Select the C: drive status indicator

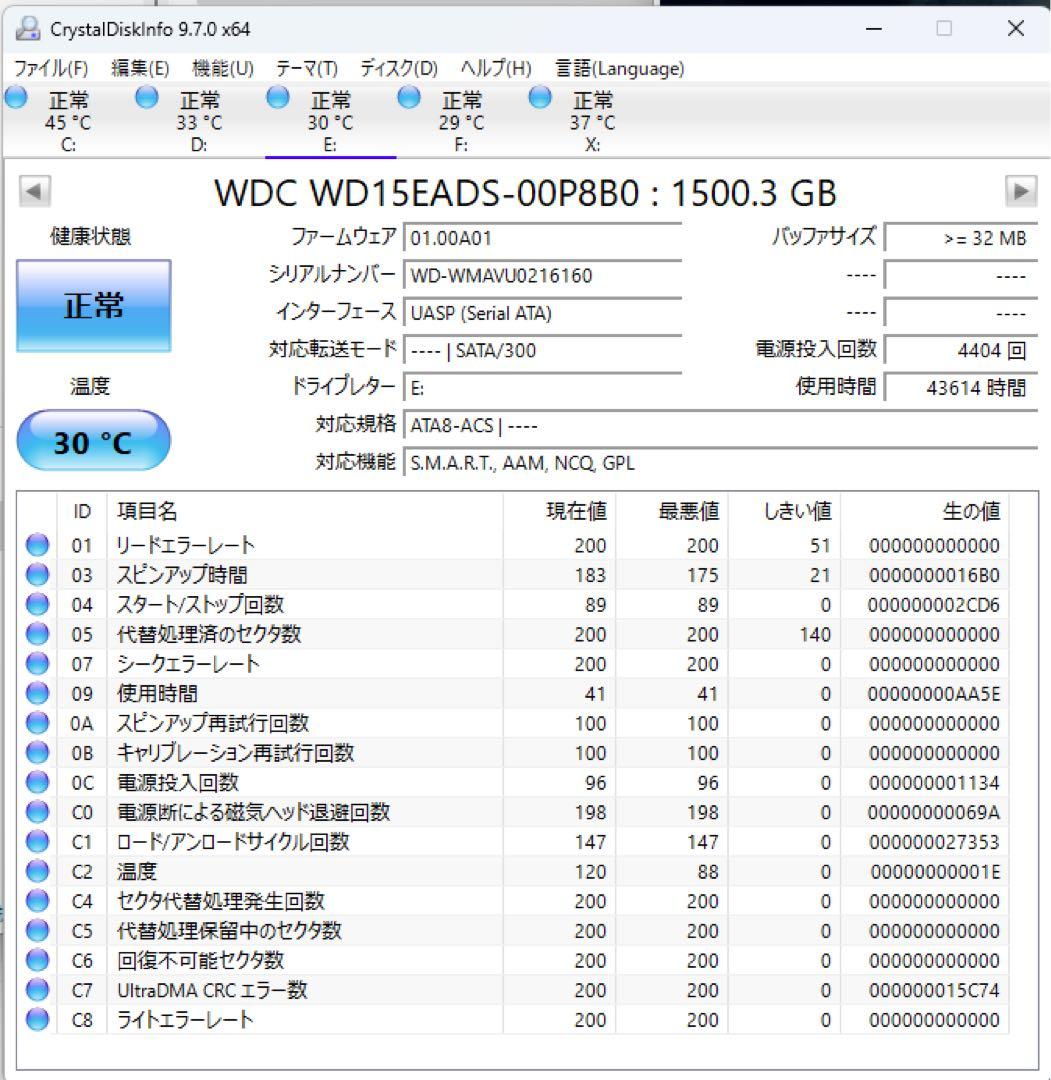15,97
